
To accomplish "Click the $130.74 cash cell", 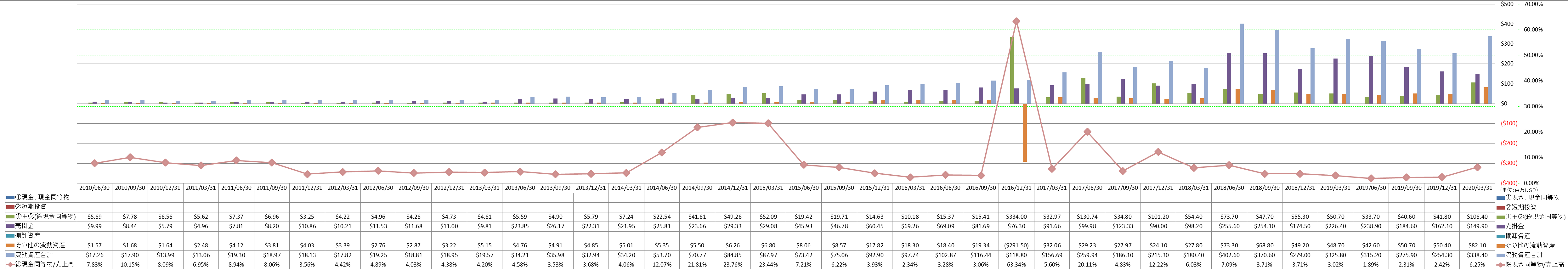I will click(x=1087, y=217).
